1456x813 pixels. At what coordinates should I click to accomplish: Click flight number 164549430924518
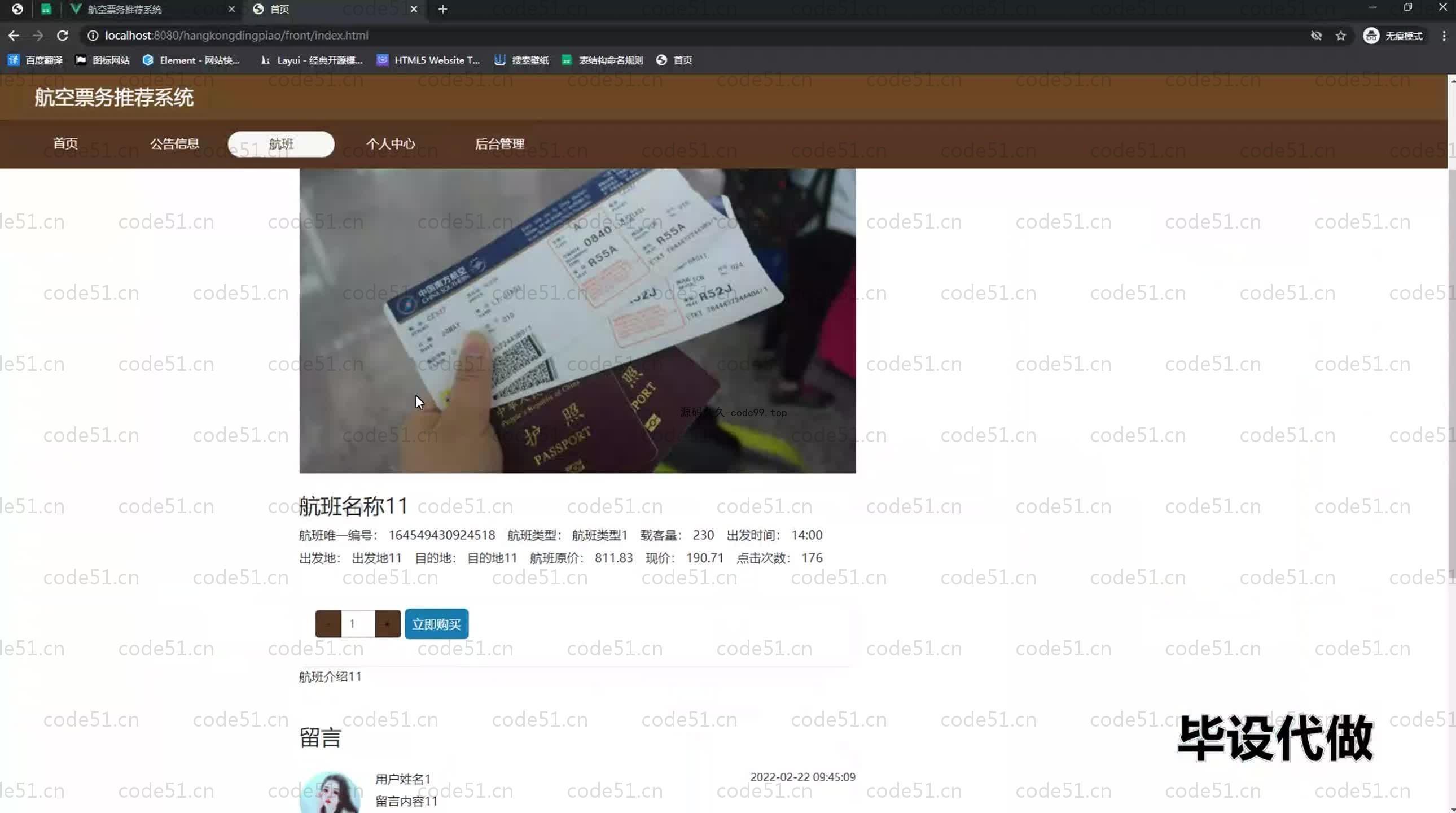[x=441, y=535]
